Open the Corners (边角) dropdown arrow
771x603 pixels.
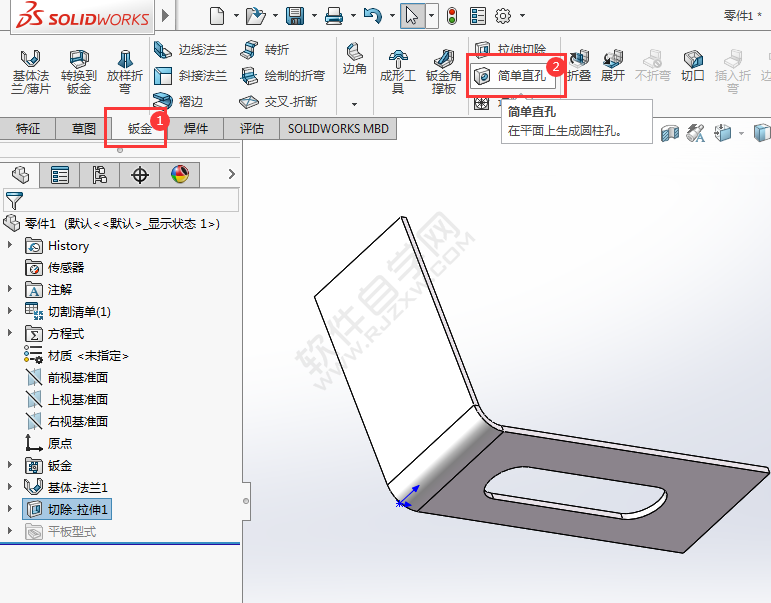(x=355, y=104)
